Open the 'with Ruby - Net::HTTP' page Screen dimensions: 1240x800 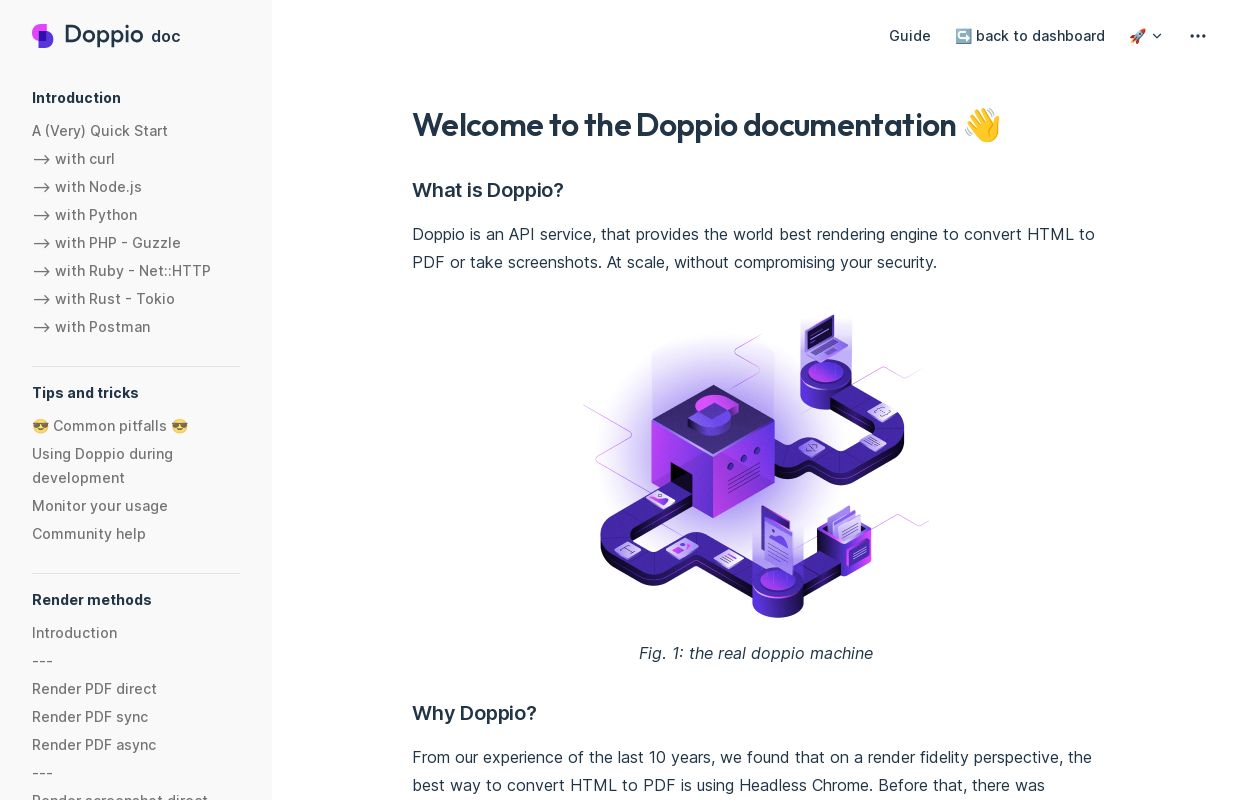(121, 271)
